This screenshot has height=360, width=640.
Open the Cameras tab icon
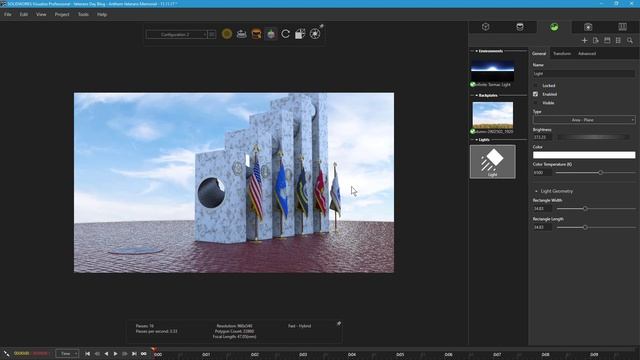(x=588, y=27)
